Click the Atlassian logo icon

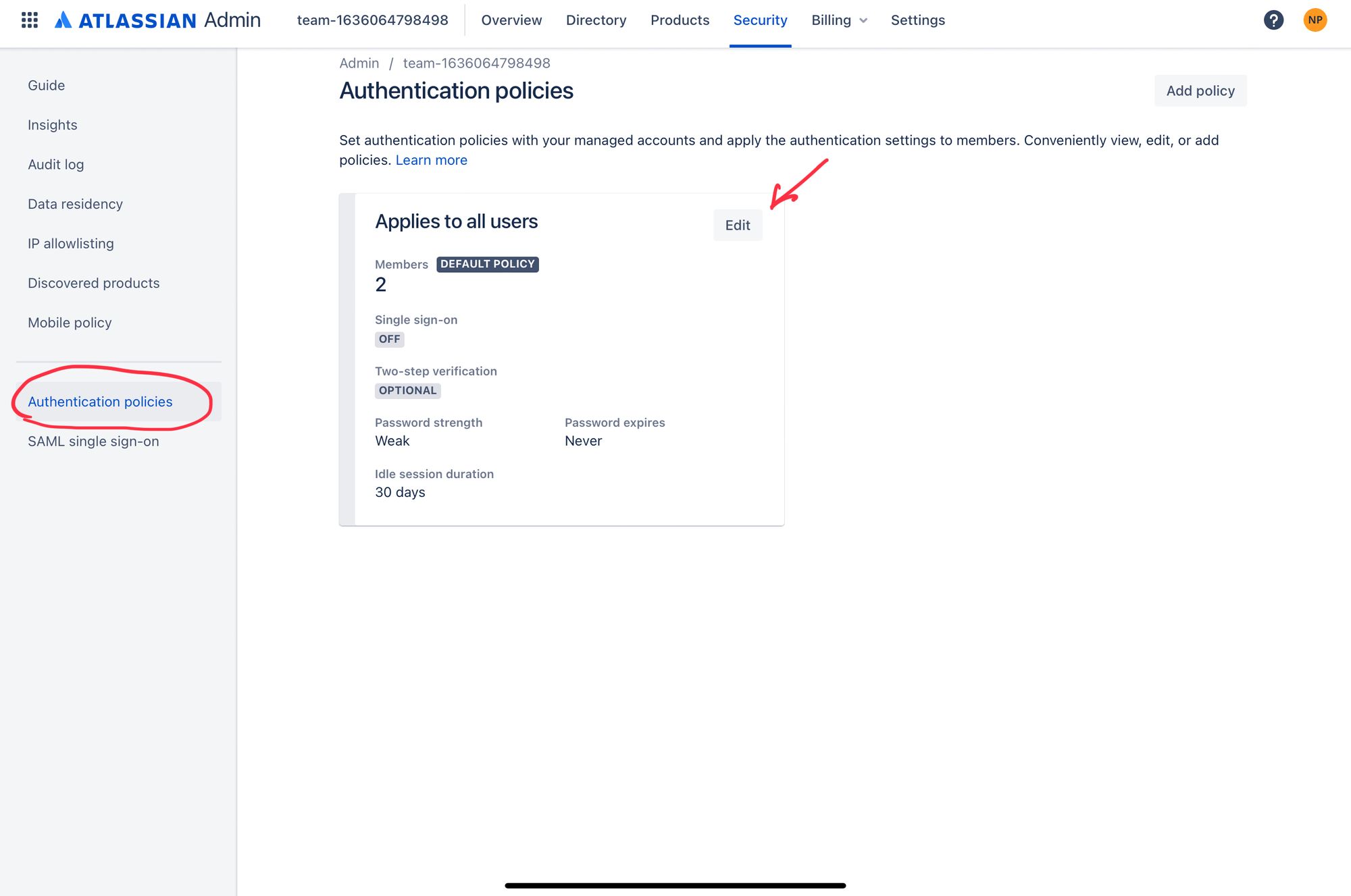[63, 20]
